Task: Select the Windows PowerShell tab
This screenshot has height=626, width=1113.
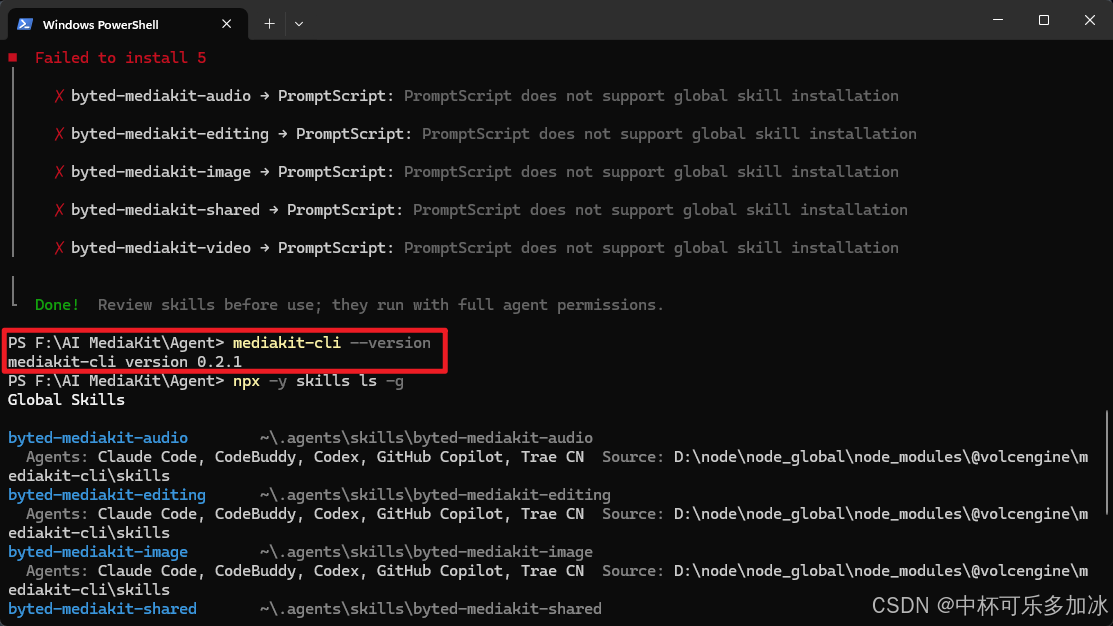Action: (x=128, y=24)
